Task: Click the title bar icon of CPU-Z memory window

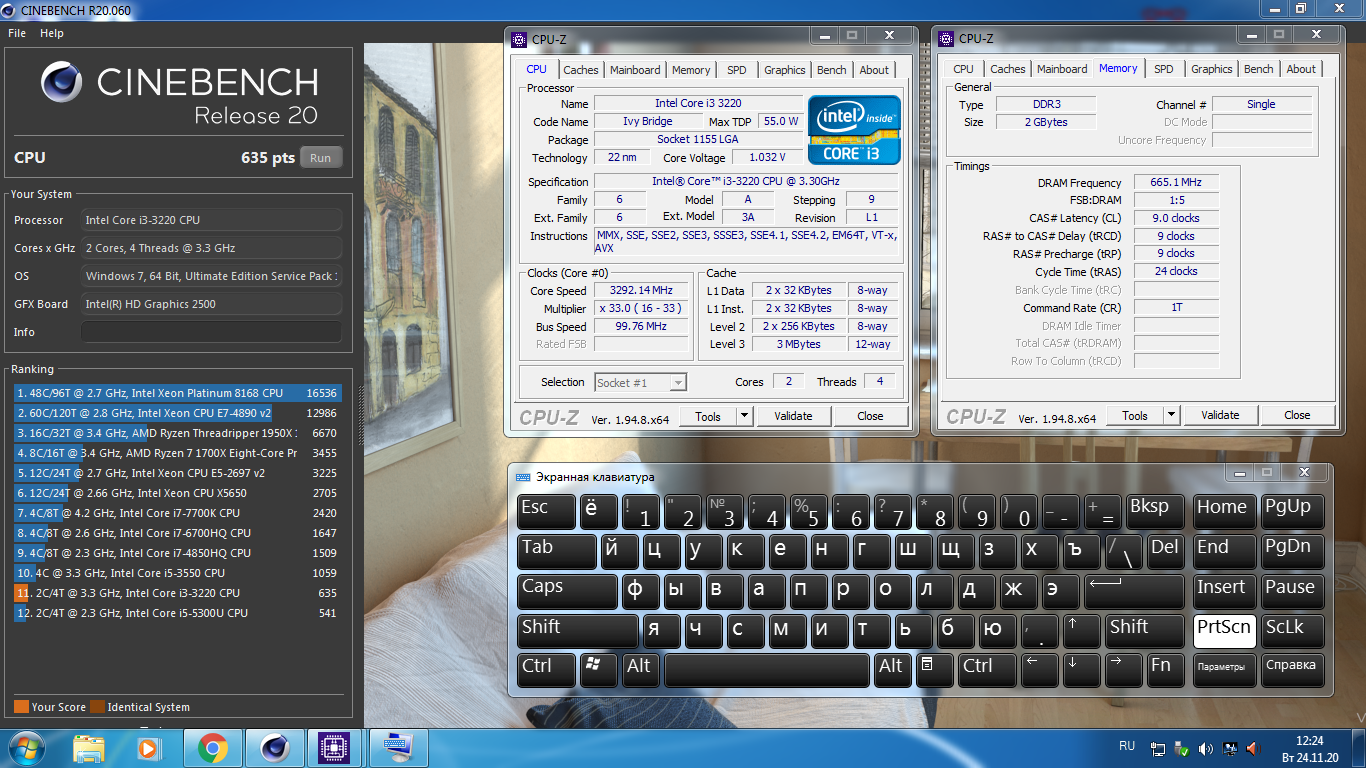Action: pos(946,39)
